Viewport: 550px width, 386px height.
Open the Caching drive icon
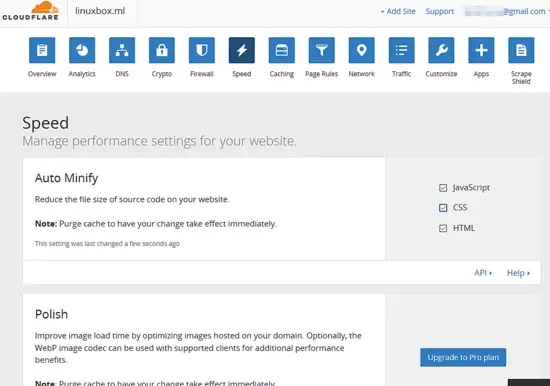point(282,50)
